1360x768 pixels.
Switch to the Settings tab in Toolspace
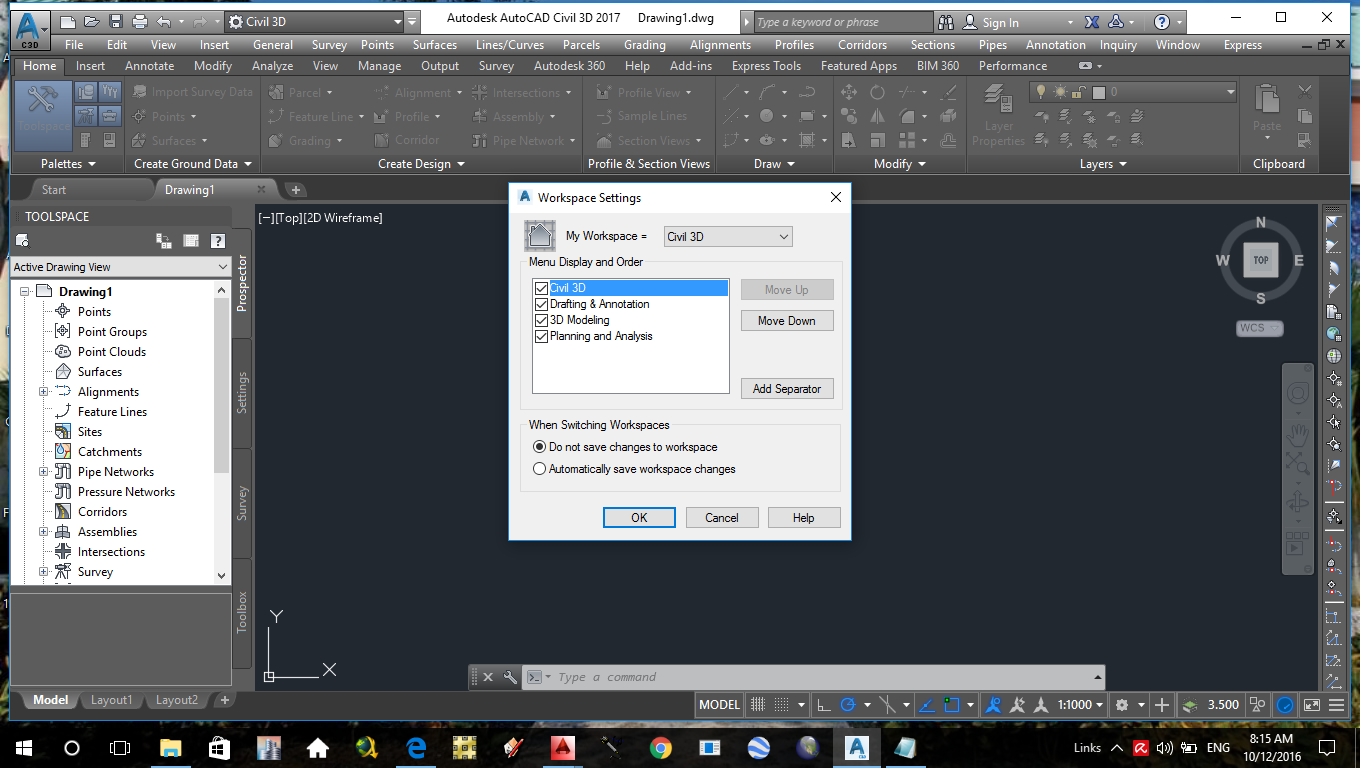coord(242,393)
